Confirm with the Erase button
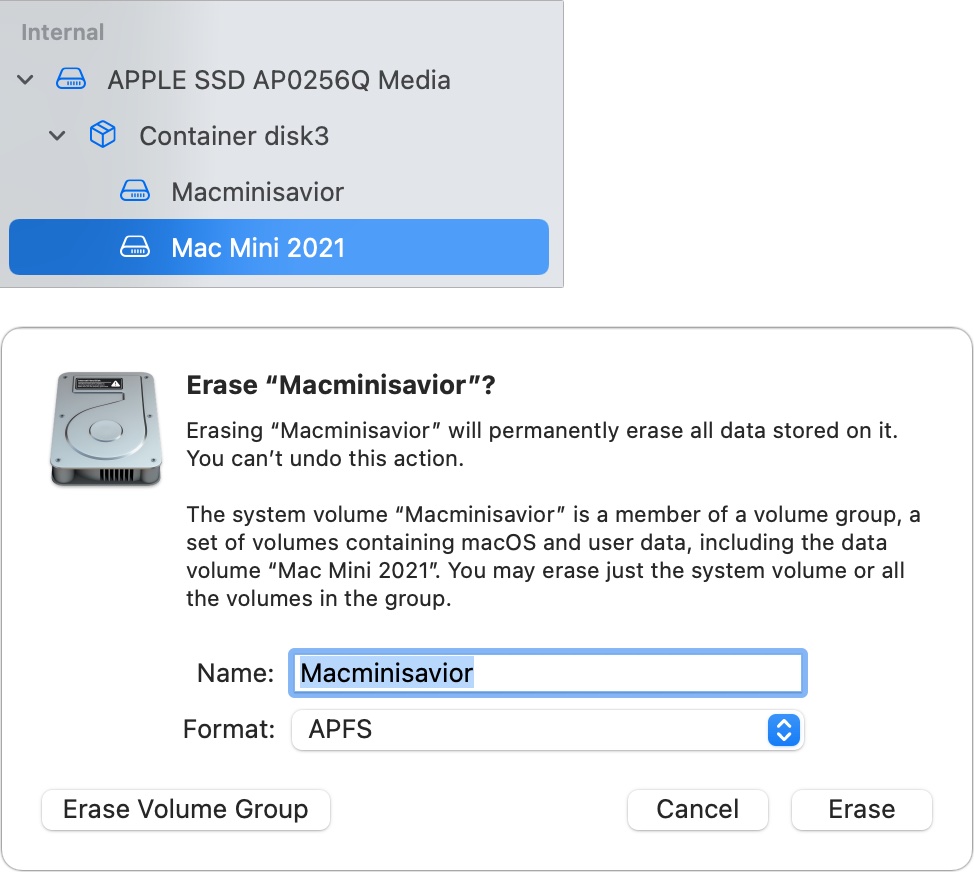 [861, 809]
